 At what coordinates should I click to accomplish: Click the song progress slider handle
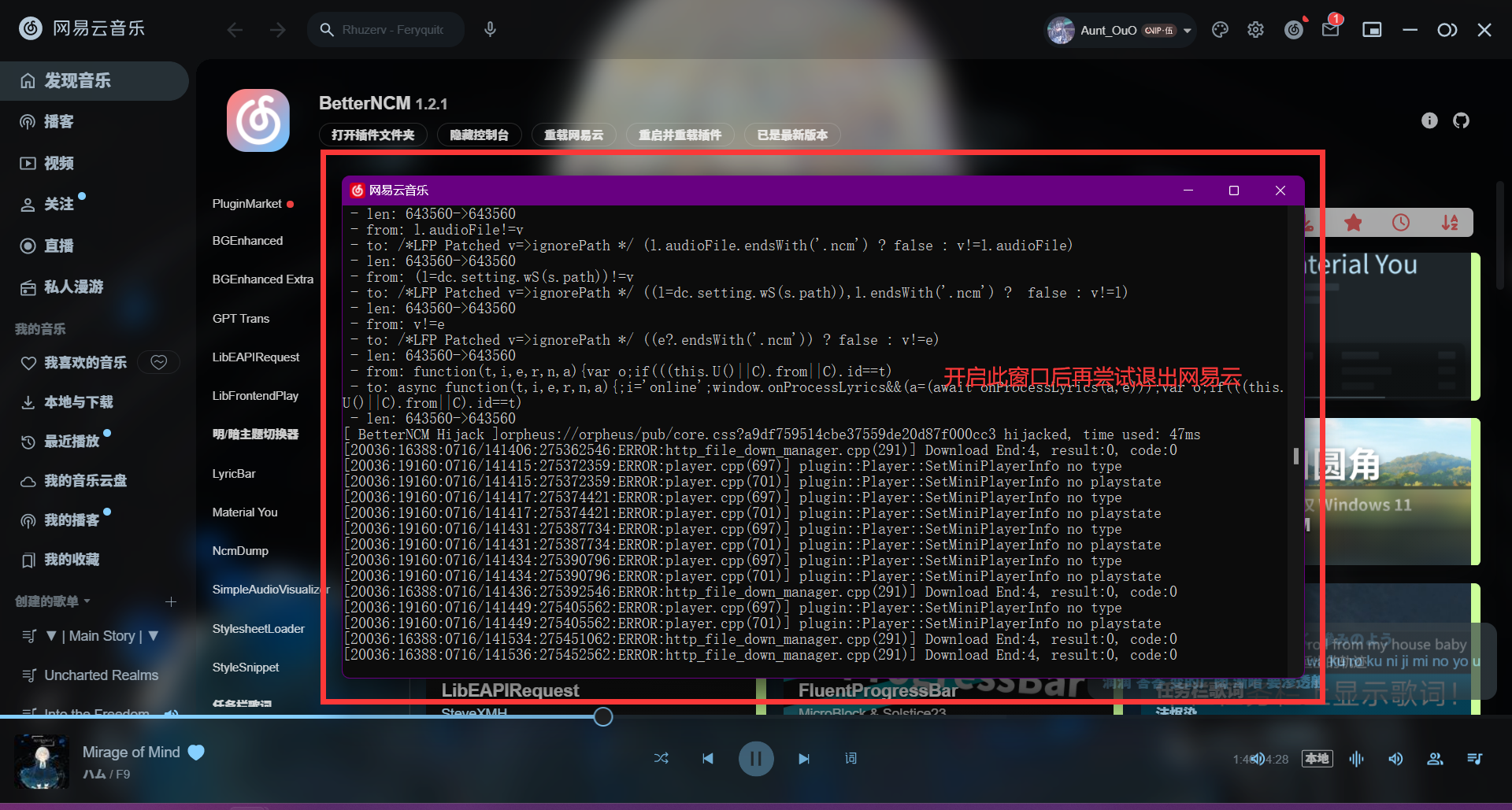(602, 717)
